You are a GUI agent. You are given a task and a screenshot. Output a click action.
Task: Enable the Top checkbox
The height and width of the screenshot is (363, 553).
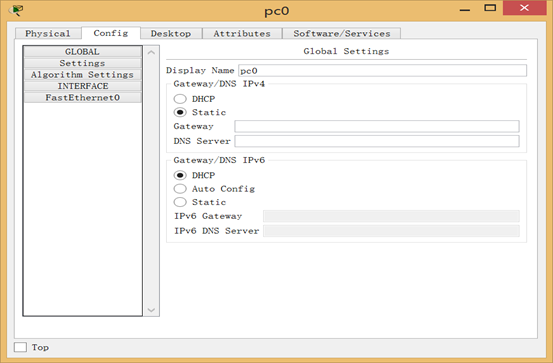click(20, 347)
